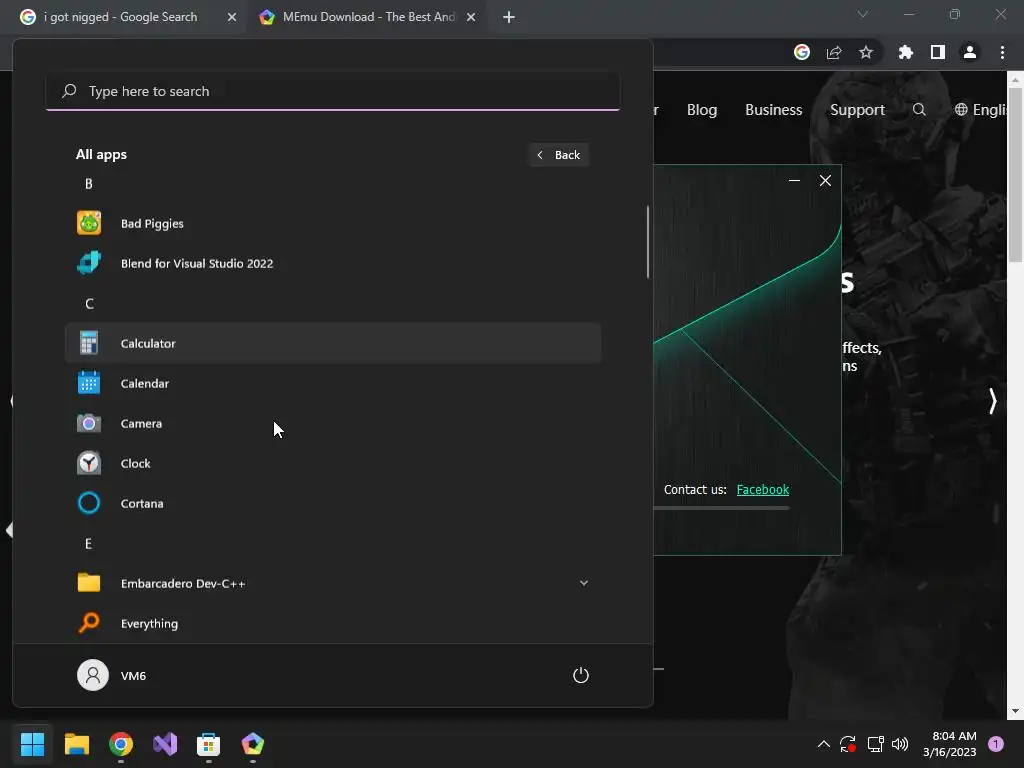The width and height of the screenshot is (1024, 768).
Task: Open Chrome tab search dropdown arrow
Action: [863, 14]
